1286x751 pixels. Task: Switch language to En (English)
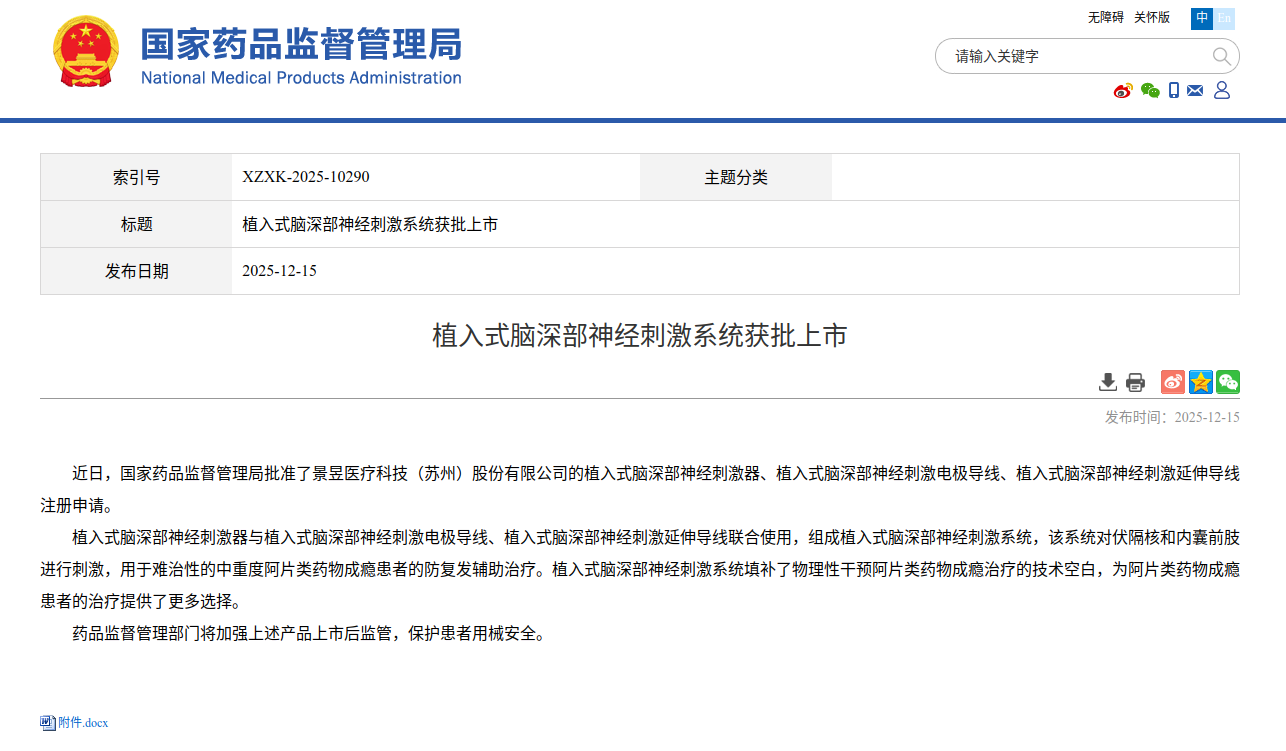[1224, 18]
